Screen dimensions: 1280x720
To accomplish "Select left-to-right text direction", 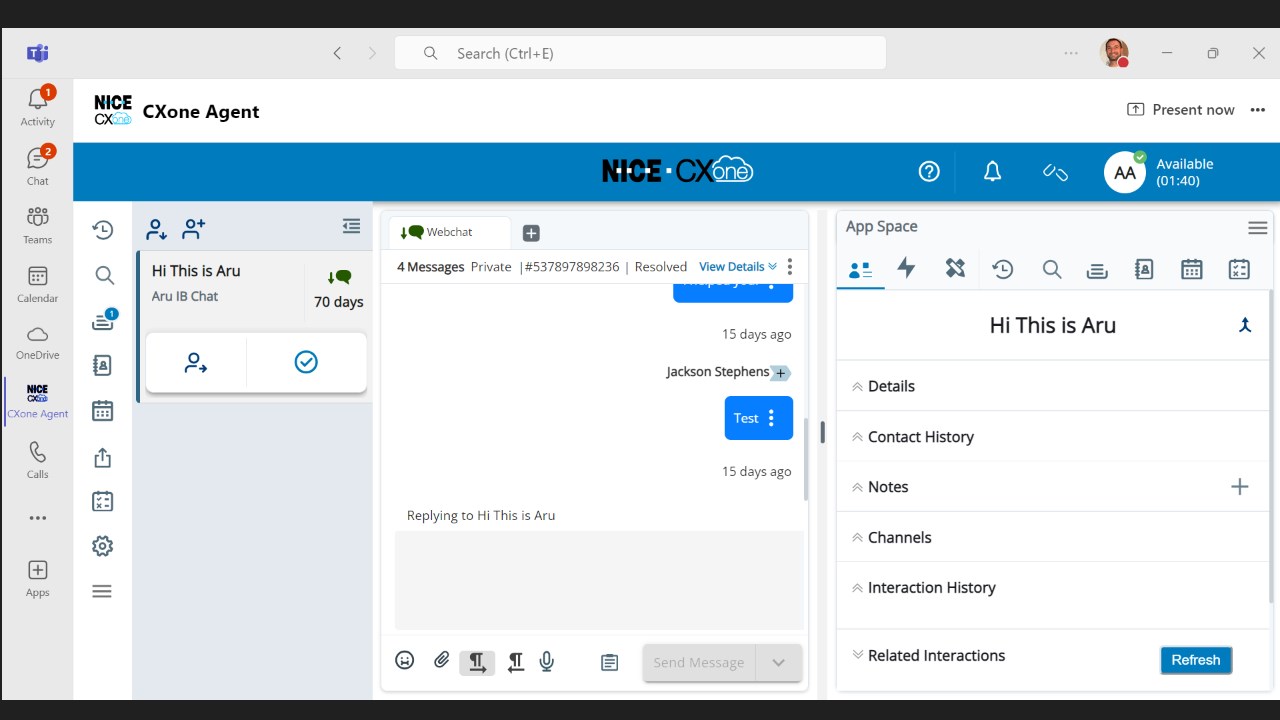I will tap(477, 661).
